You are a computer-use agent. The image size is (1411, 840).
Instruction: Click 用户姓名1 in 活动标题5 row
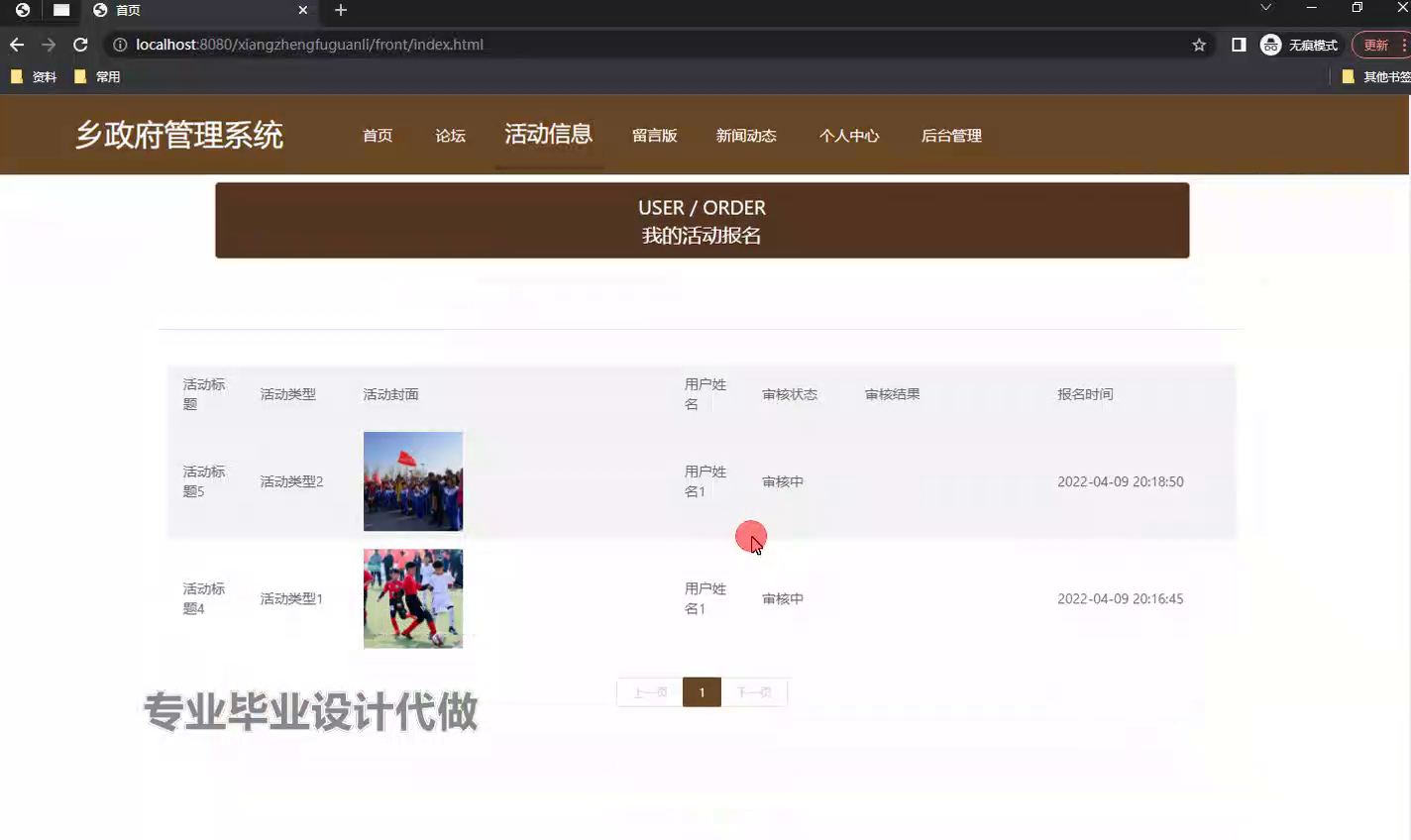tap(705, 481)
